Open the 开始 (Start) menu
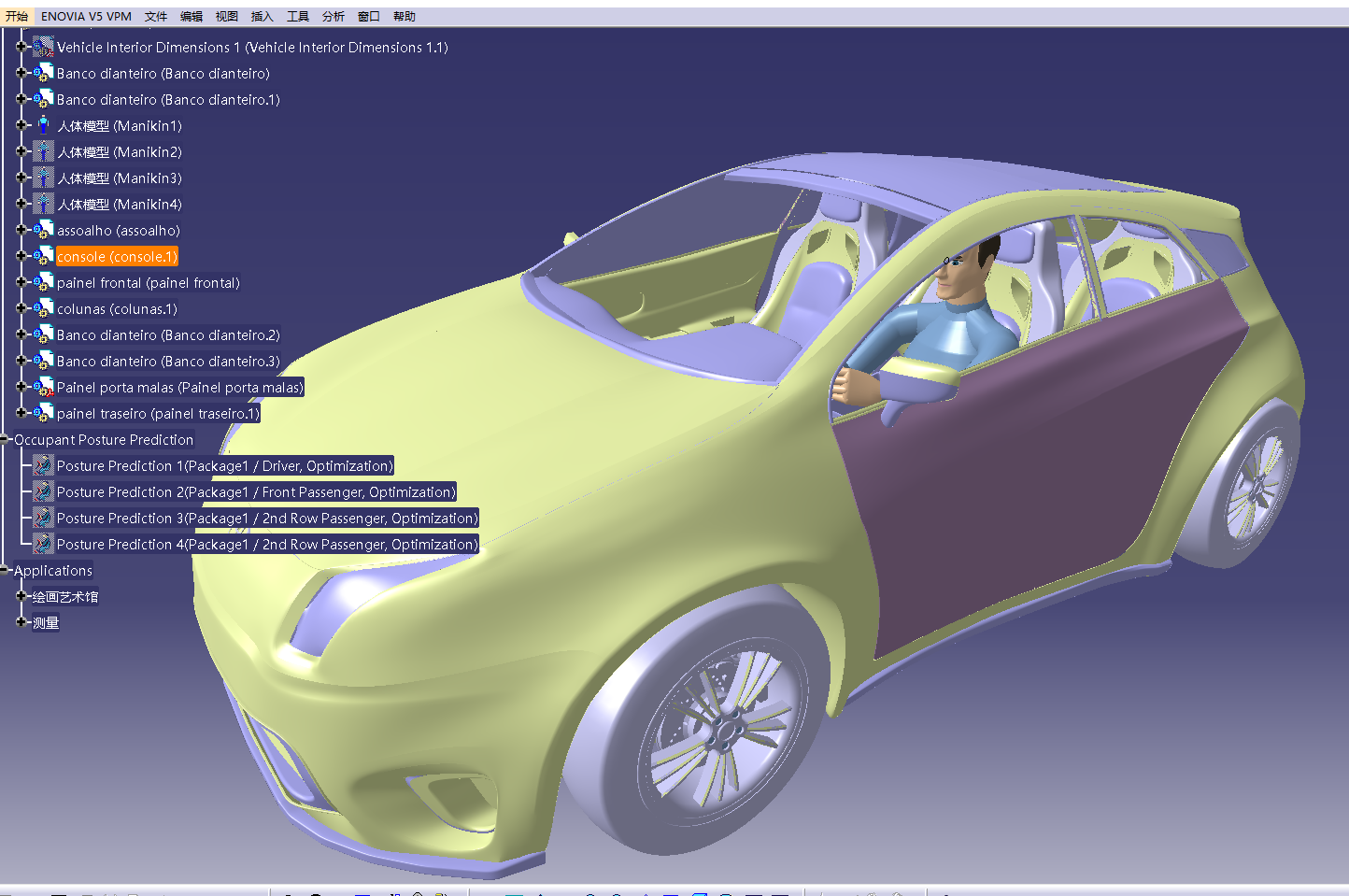Viewport: 1349px width, 896px height. pyautogui.click(x=17, y=16)
